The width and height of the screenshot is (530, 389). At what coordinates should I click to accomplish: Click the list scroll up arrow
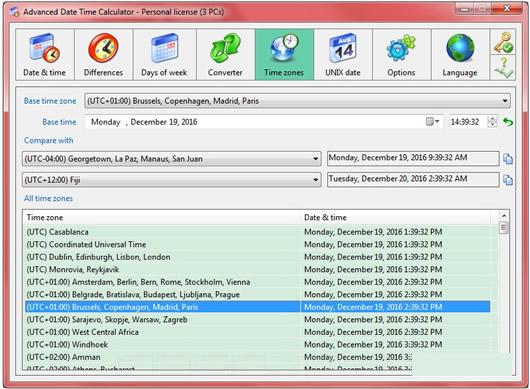[x=504, y=215]
